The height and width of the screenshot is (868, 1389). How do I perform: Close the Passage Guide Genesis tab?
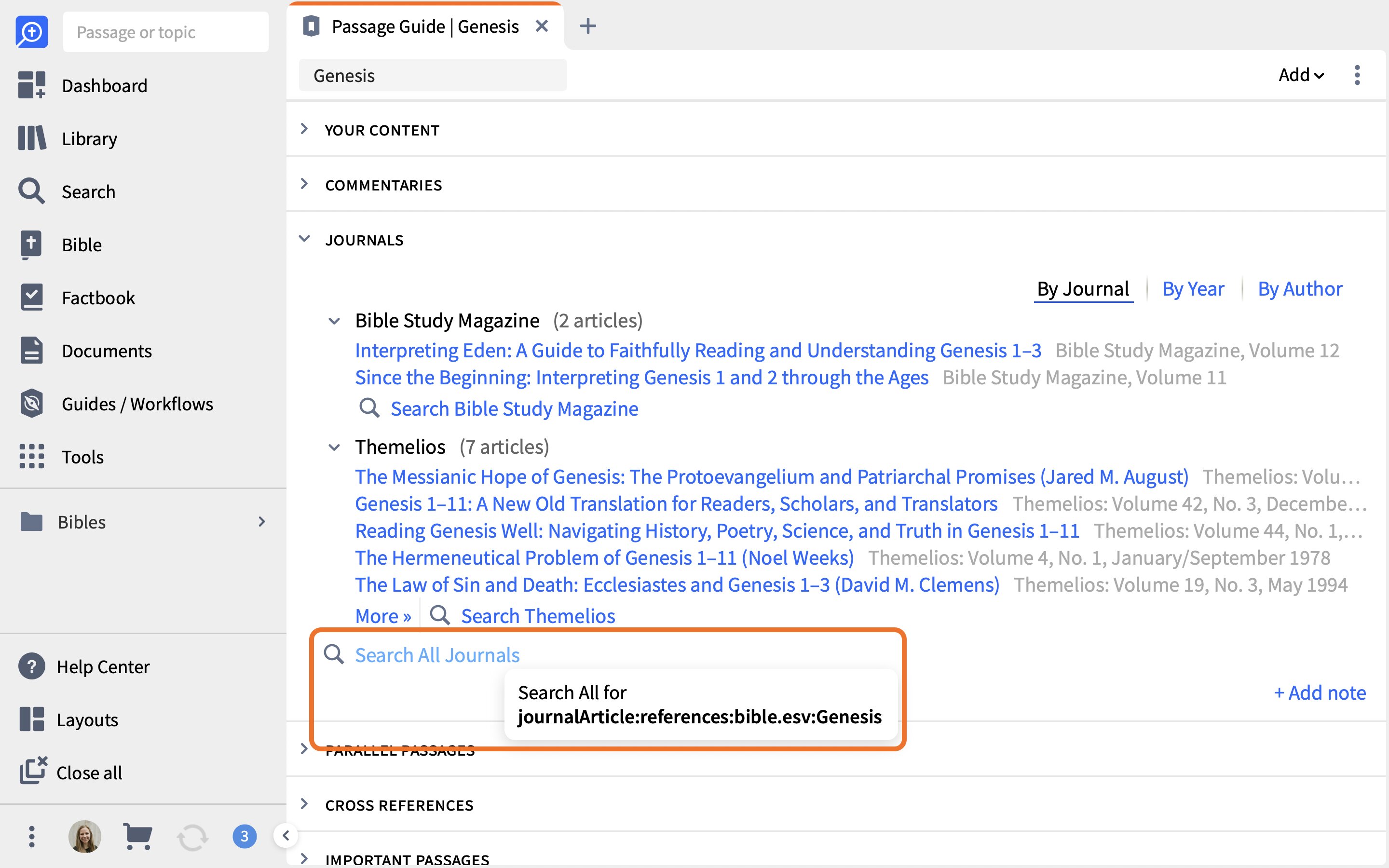[541, 26]
